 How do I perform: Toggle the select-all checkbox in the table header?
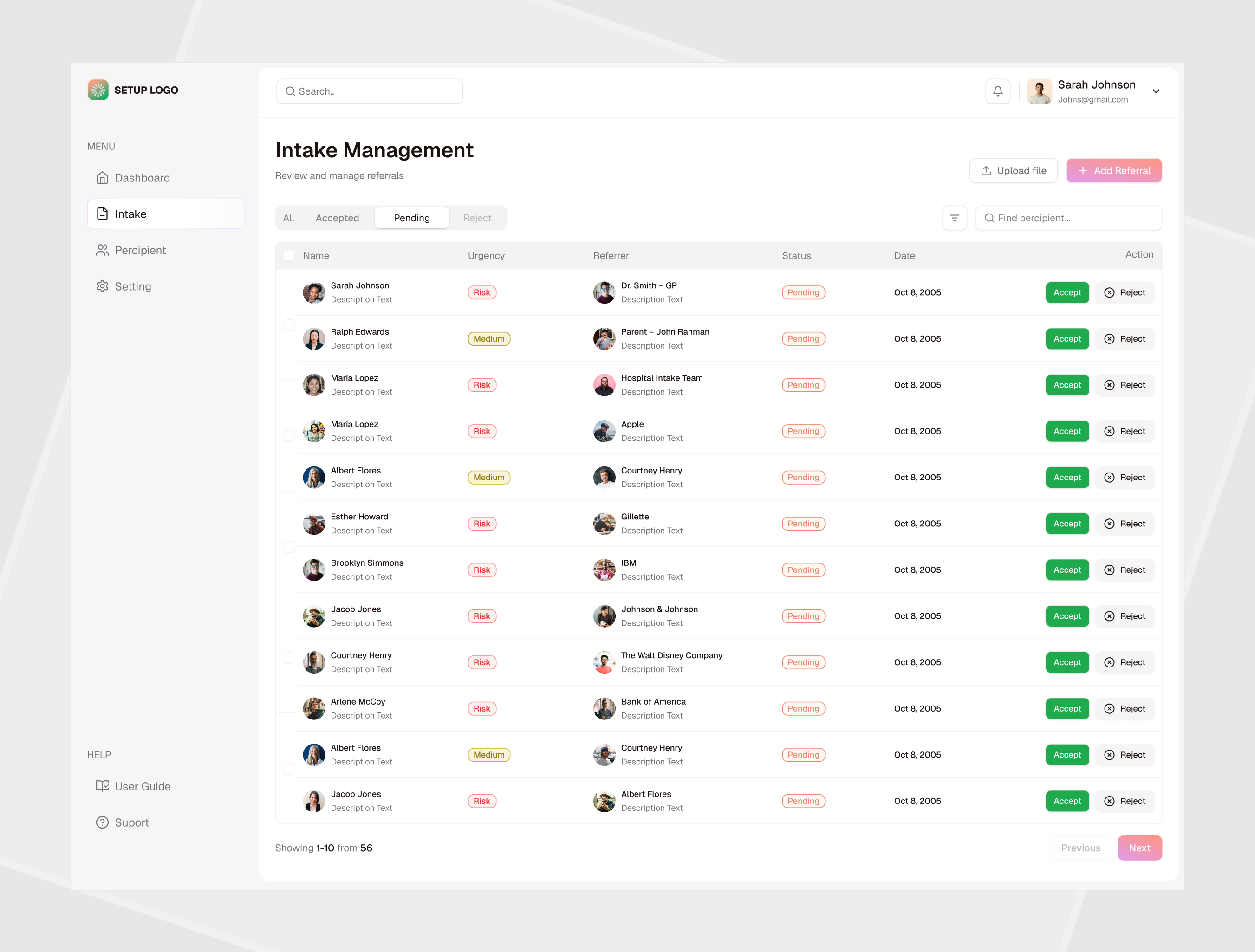click(289, 255)
